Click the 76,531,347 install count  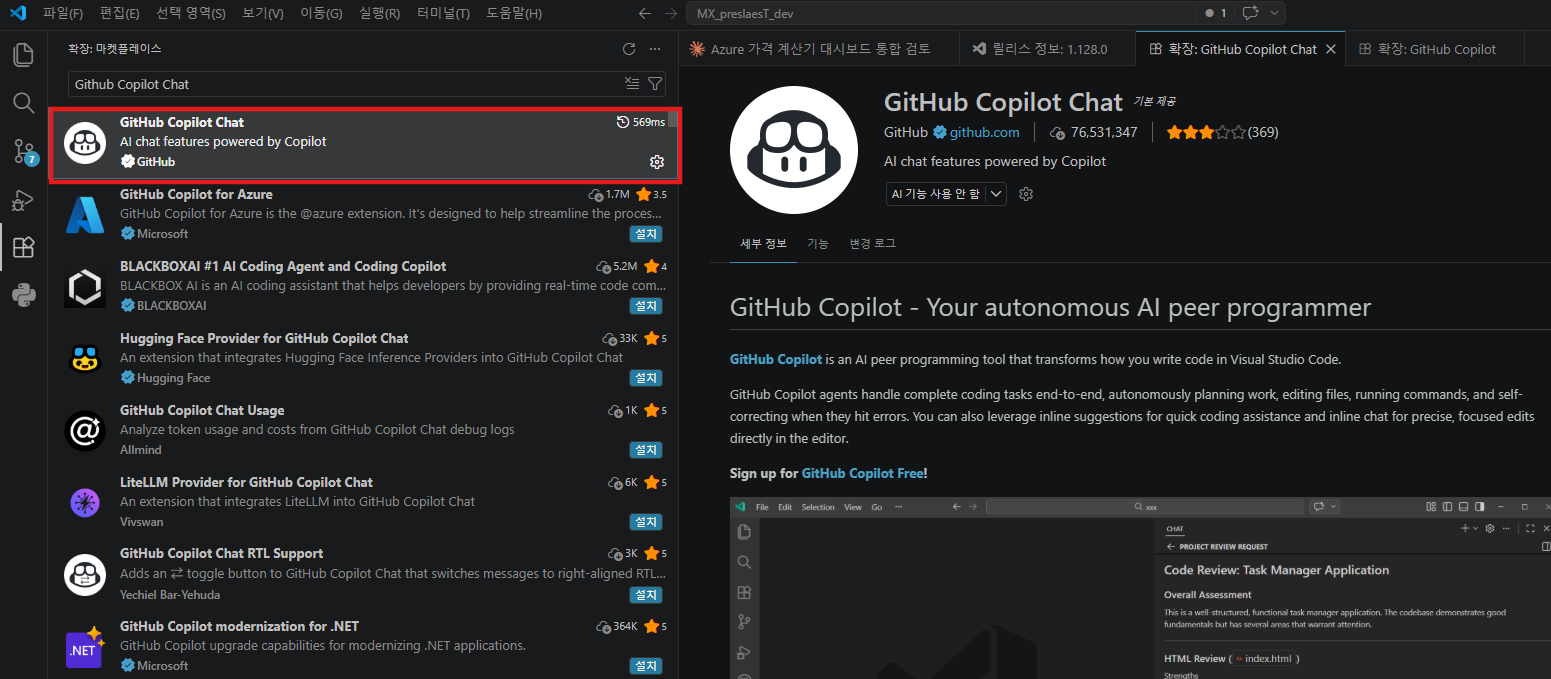(x=1093, y=132)
